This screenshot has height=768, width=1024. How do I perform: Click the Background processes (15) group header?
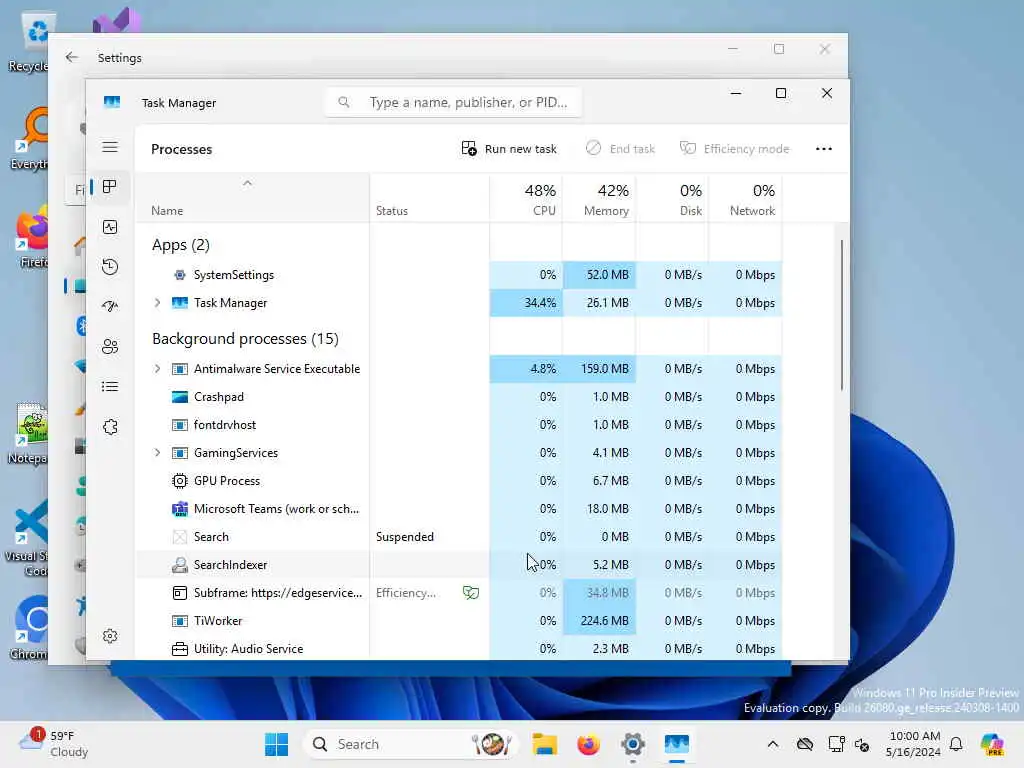[x=246, y=339]
